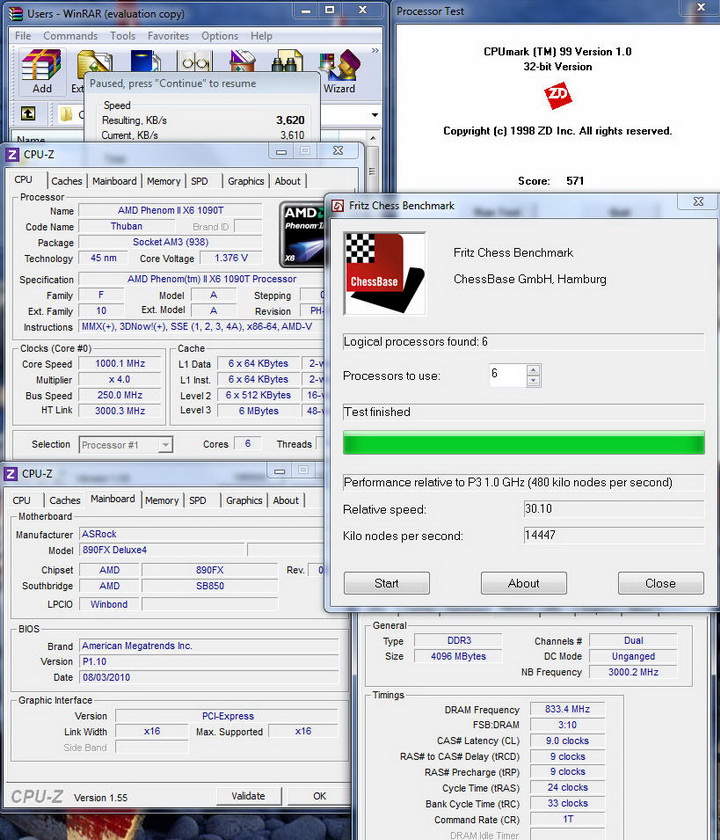720x840 pixels.
Task: Click the Add icon in WinRAR toolbar
Action: tap(42, 72)
